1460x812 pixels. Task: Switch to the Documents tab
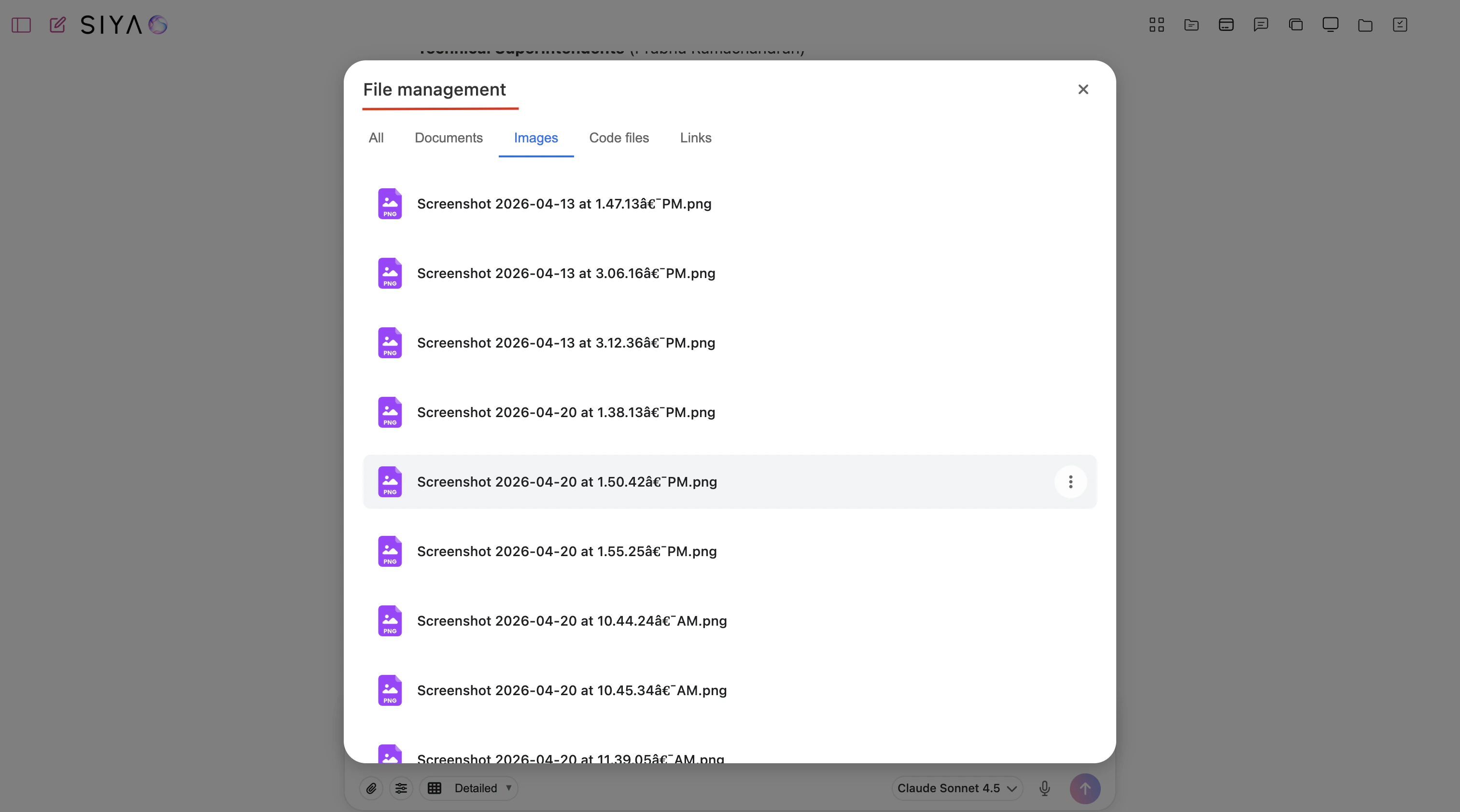pyautogui.click(x=449, y=138)
